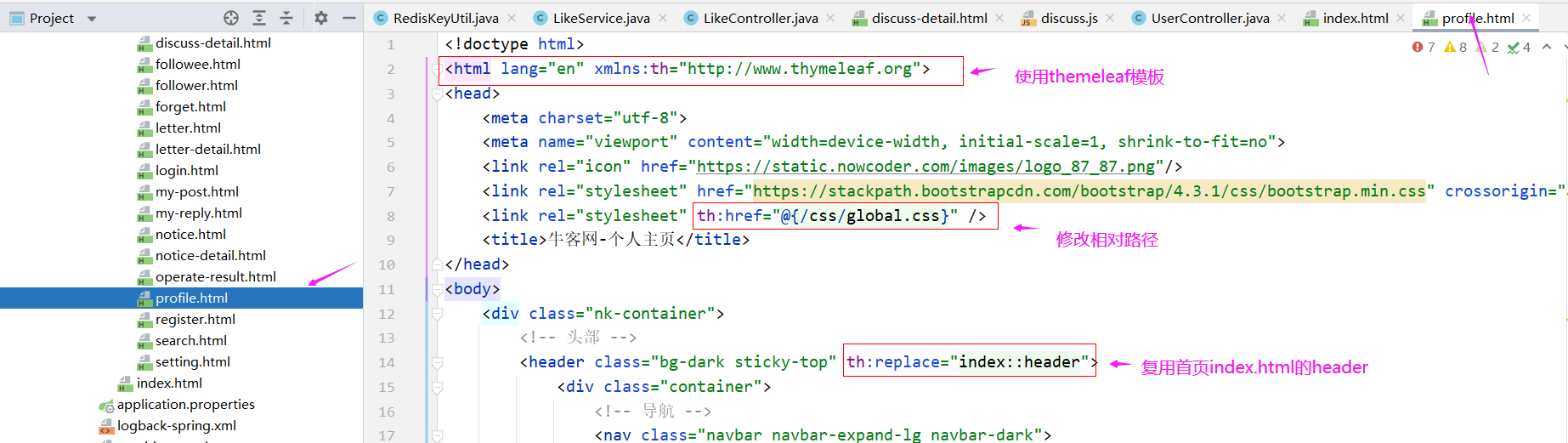Close the LikeService.java tab
The height and width of the screenshot is (443, 1568).
663,18
